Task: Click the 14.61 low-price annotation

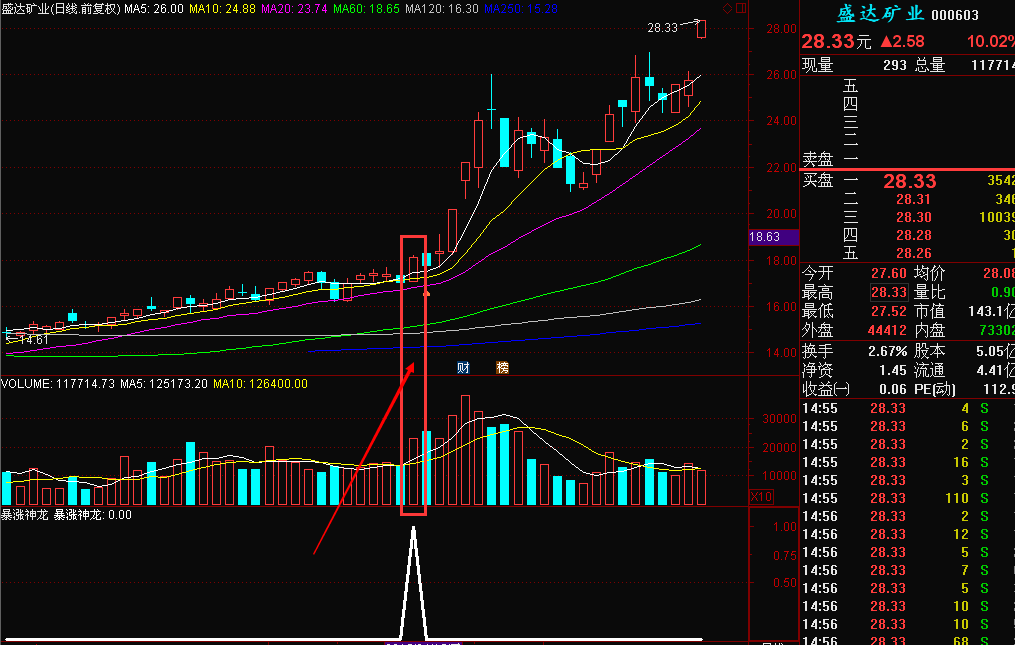Action: pos(33,339)
